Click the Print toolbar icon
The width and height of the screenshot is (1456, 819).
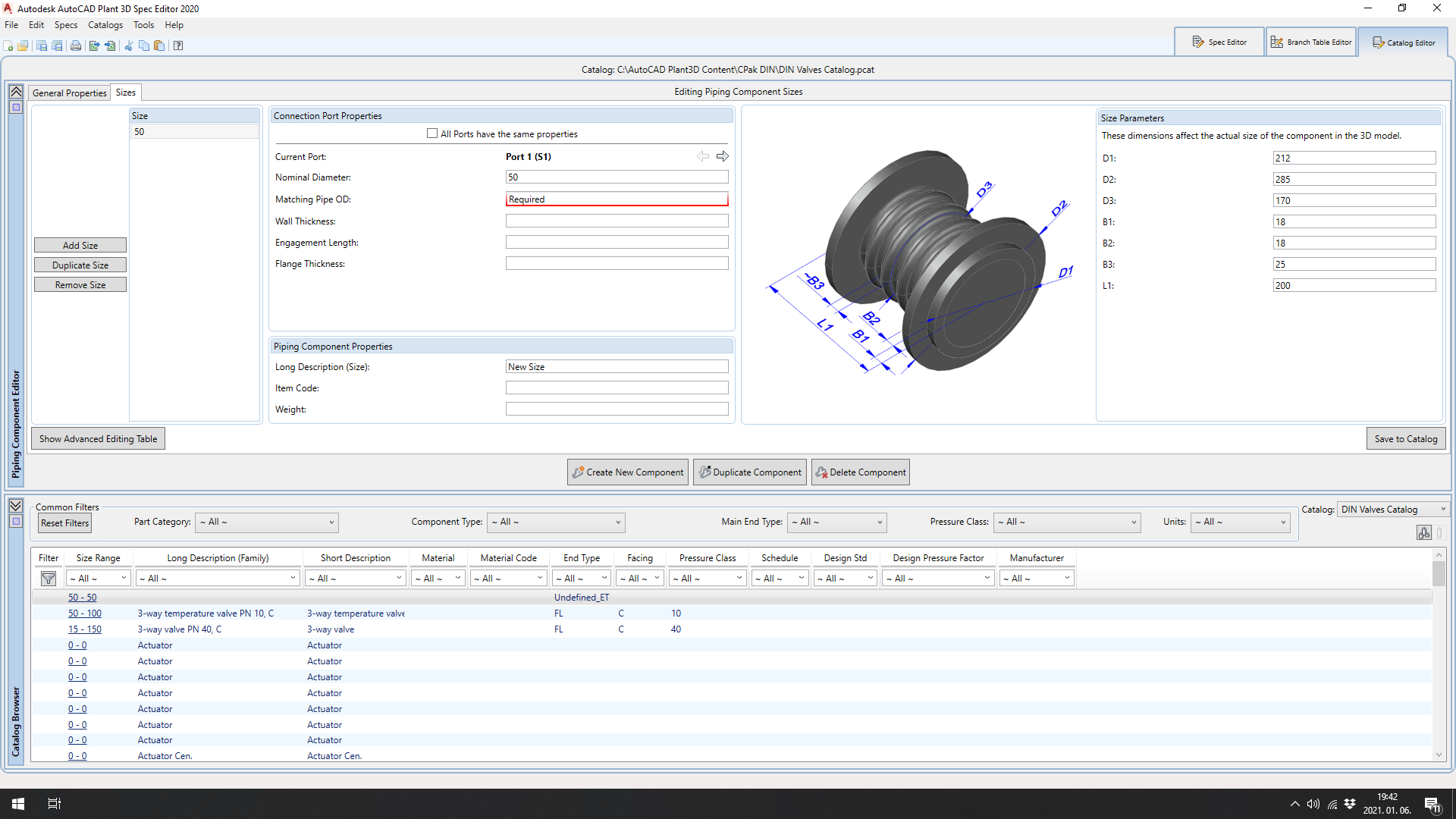click(x=76, y=45)
